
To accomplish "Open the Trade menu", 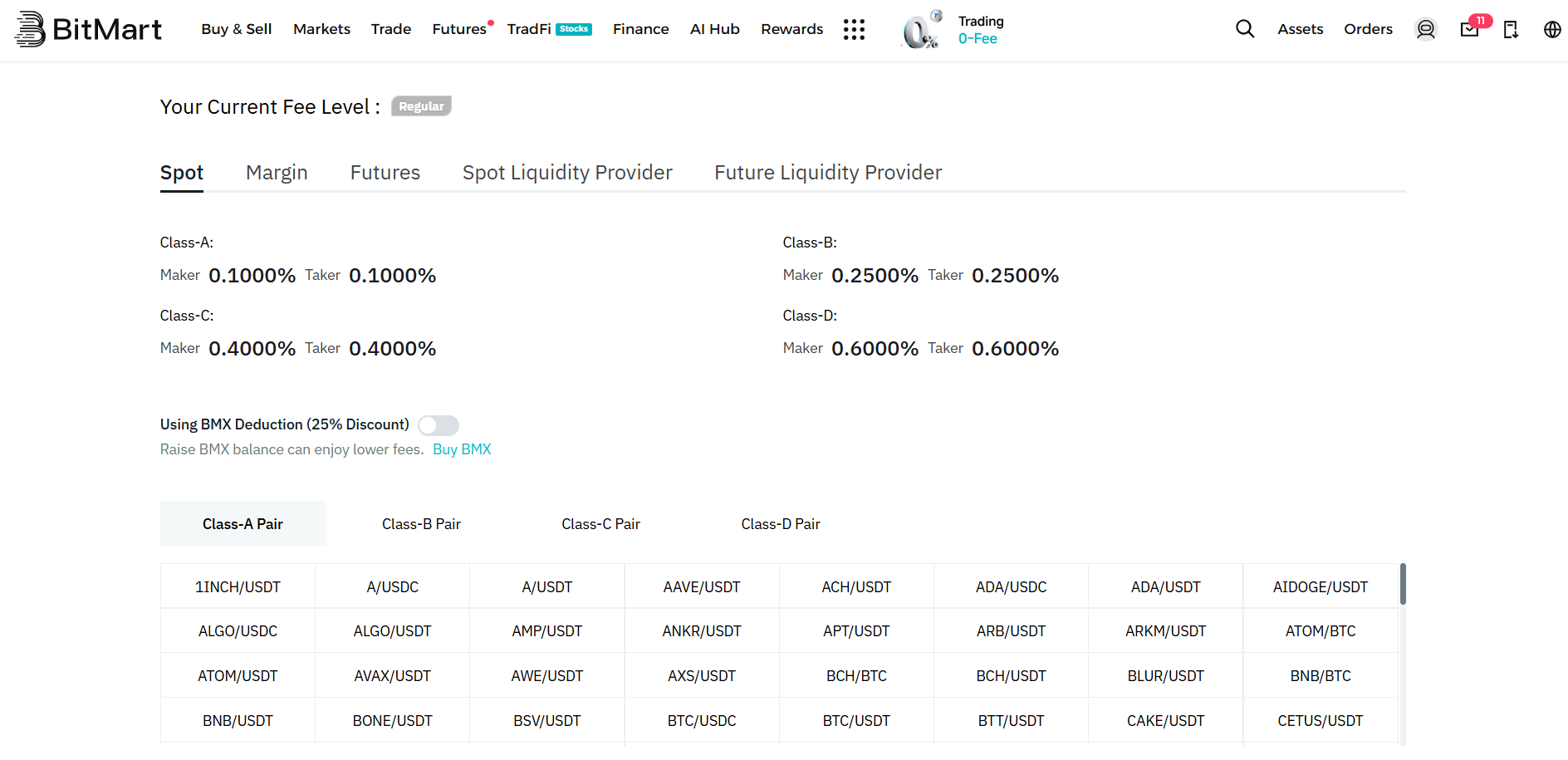I will click(x=391, y=29).
